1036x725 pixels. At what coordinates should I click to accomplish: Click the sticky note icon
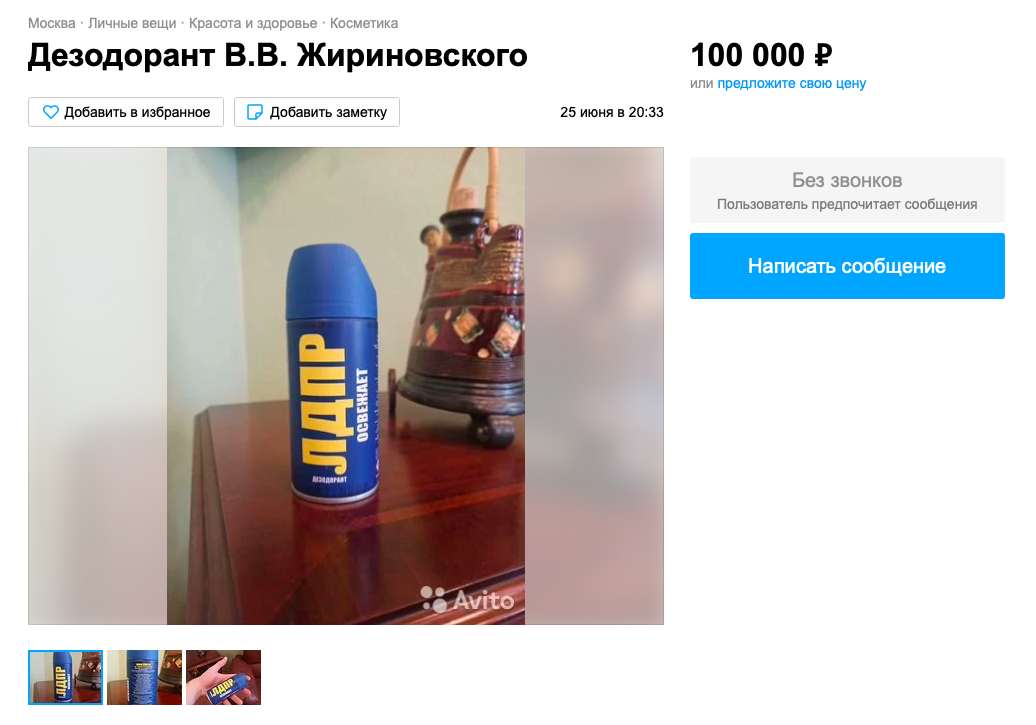[x=254, y=112]
